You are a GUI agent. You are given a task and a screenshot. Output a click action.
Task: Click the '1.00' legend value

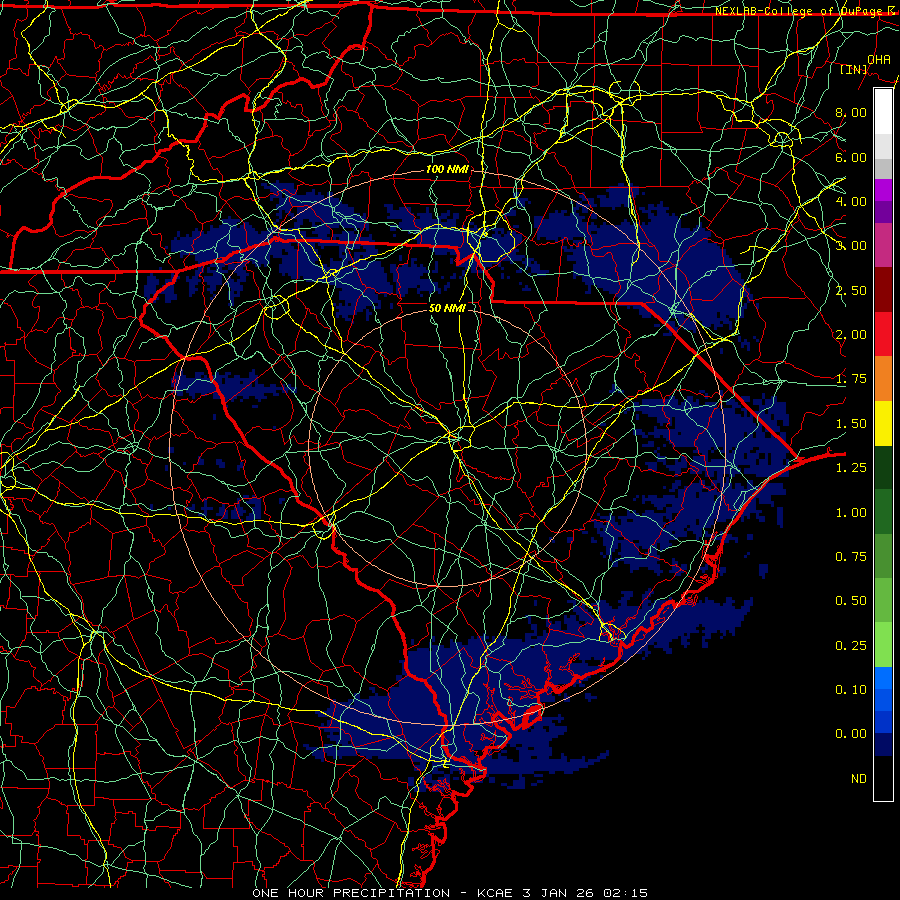[x=851, y=513]
